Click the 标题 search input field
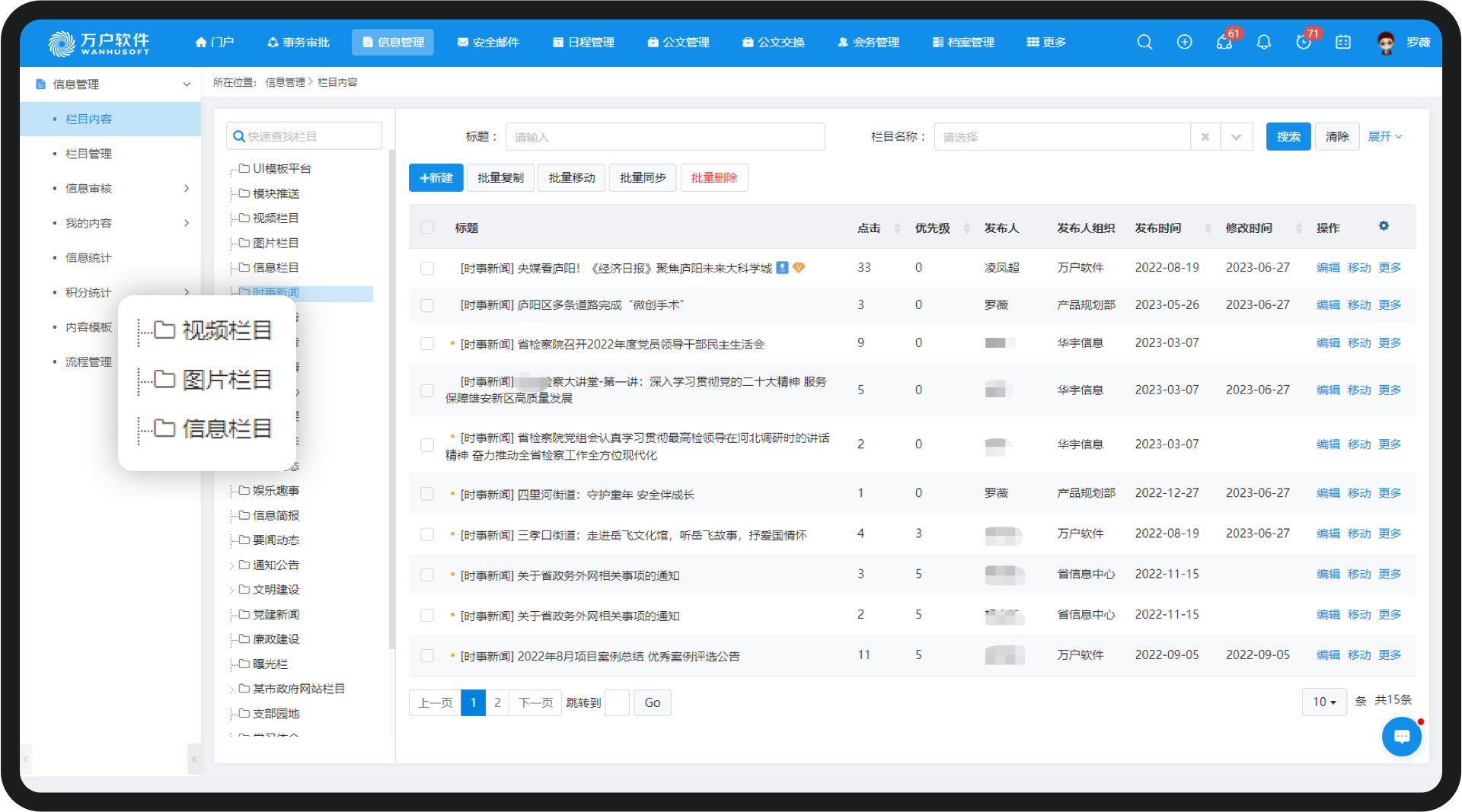Image resolution: width=1462 pixels, height=812 pixels. coord(665,137)
